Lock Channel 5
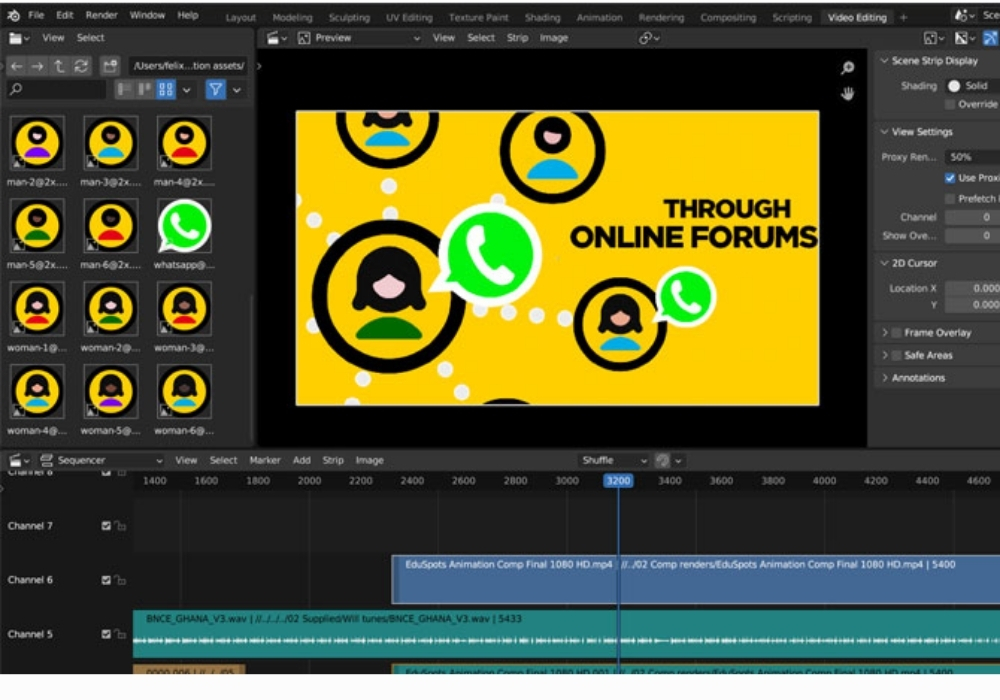 [x=121, y=635]
